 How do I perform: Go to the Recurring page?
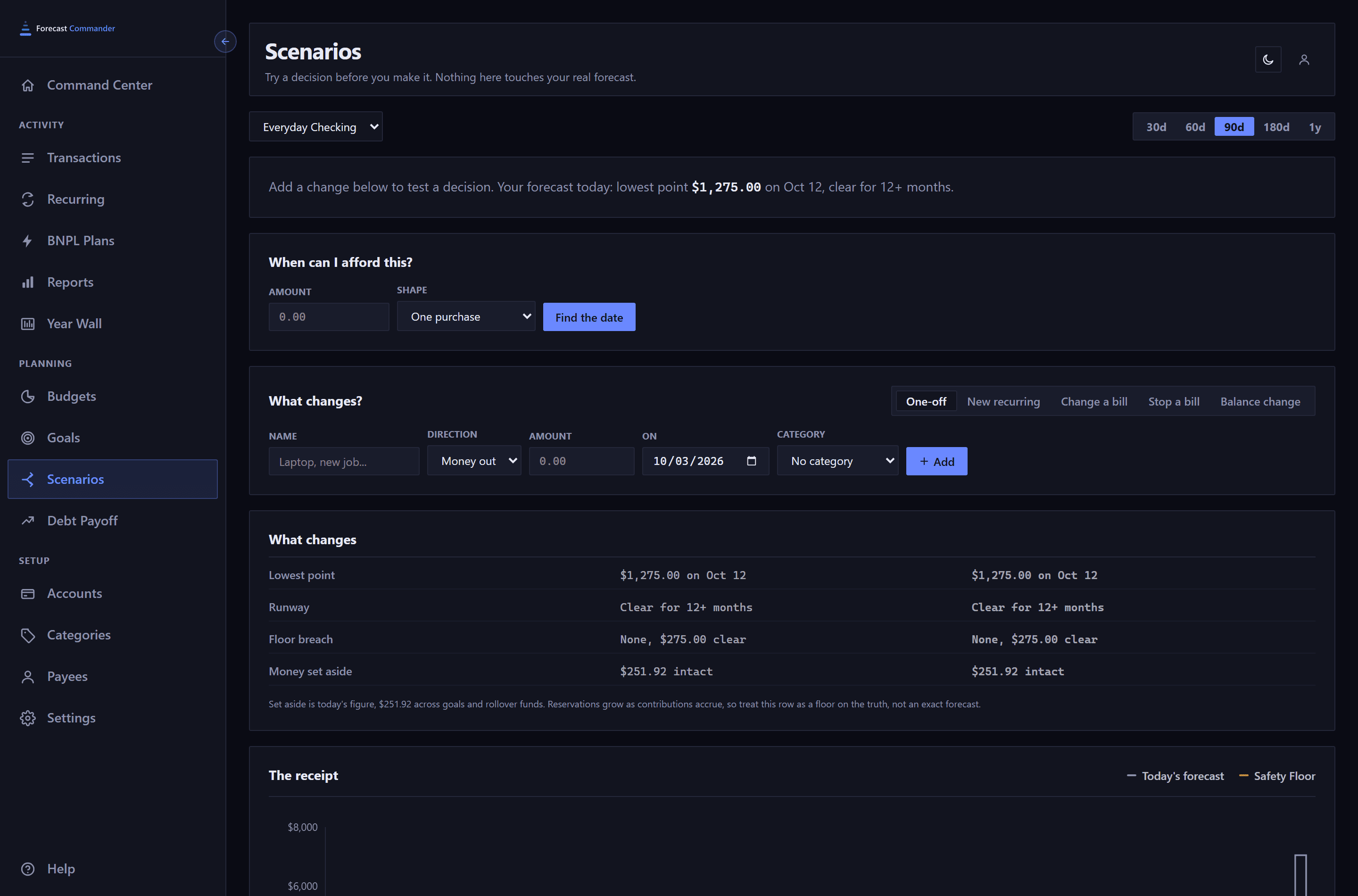click(x=113, y=199)
